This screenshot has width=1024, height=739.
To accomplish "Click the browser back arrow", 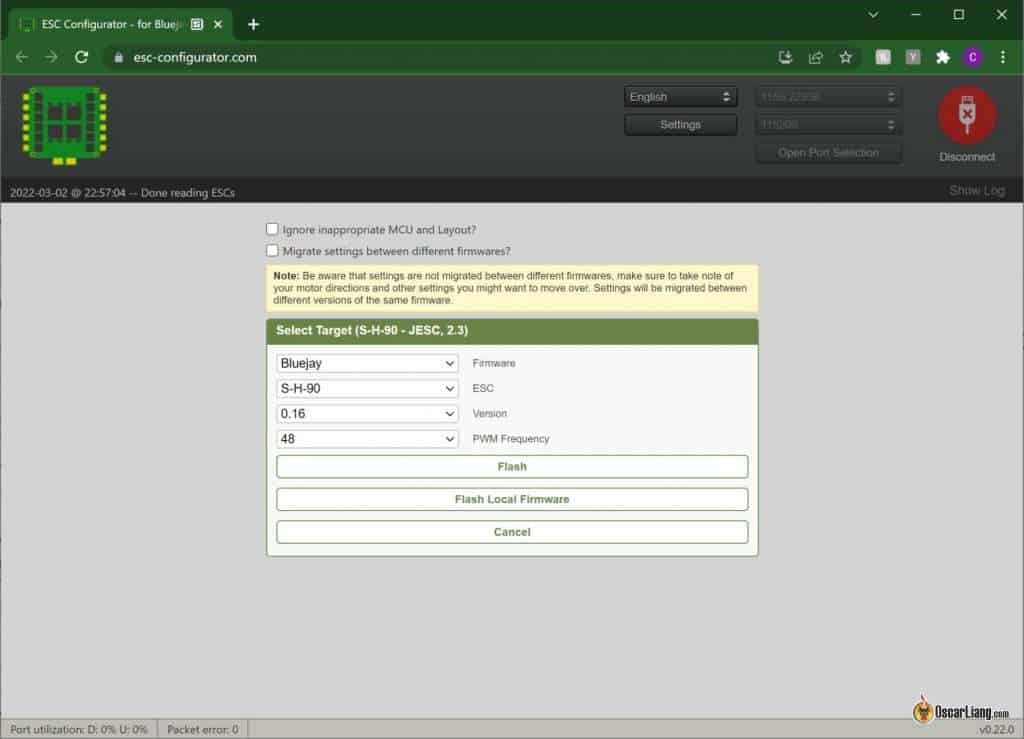I will (22, 57).
